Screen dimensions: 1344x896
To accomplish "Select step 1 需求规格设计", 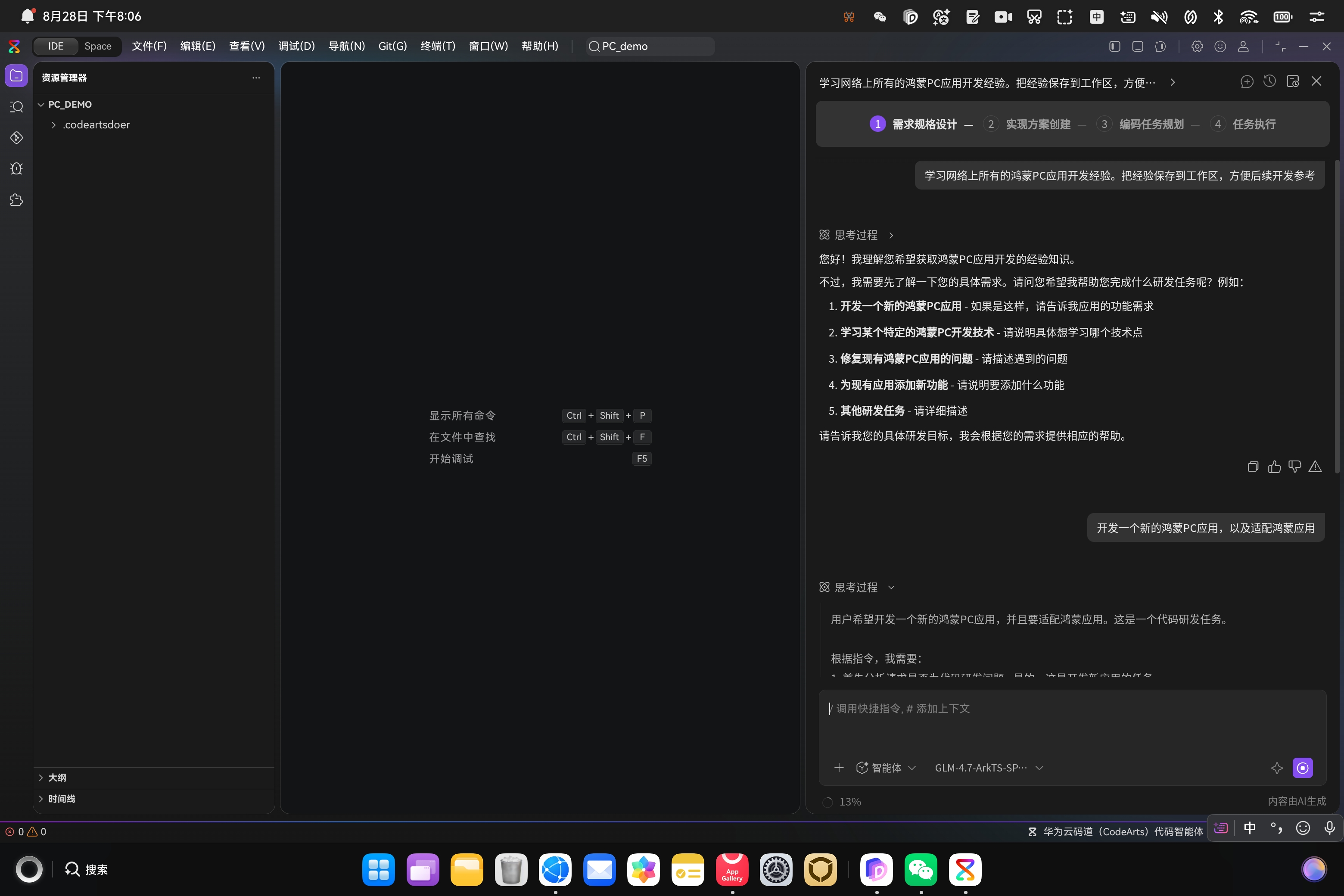I will click(x=913, y=124).
